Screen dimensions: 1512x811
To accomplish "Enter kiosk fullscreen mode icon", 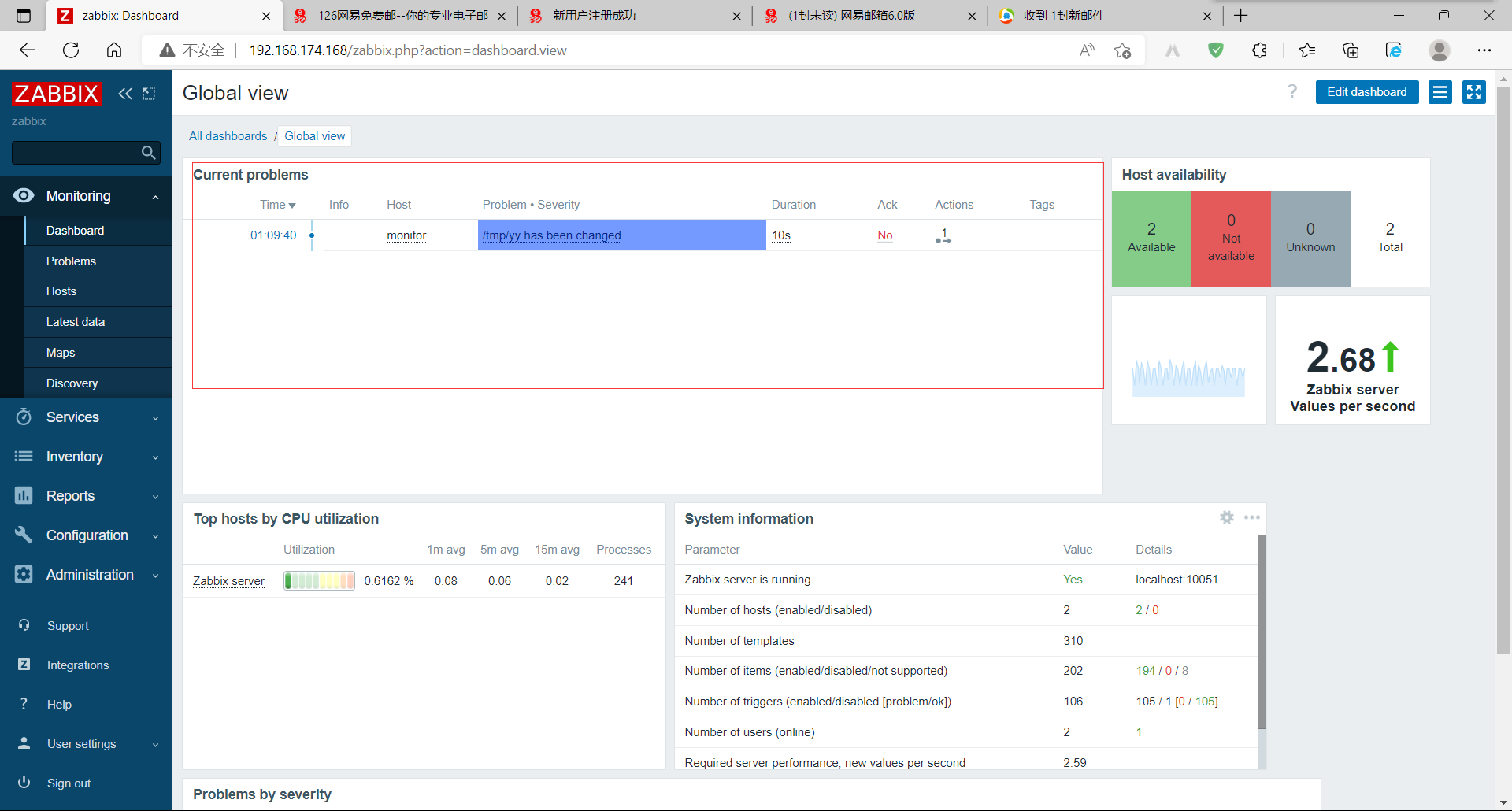I will click(1474, 92).
